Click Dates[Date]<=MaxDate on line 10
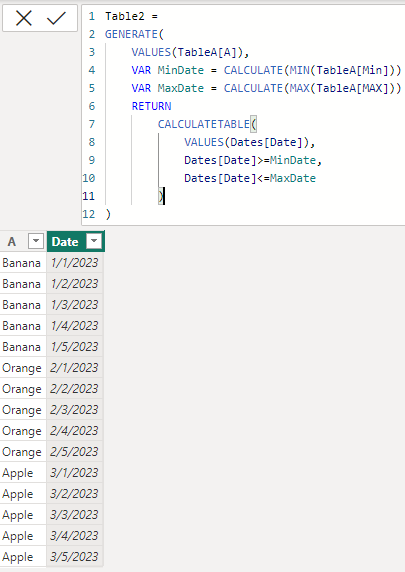 pyautogui.click(x=250, y=178)
